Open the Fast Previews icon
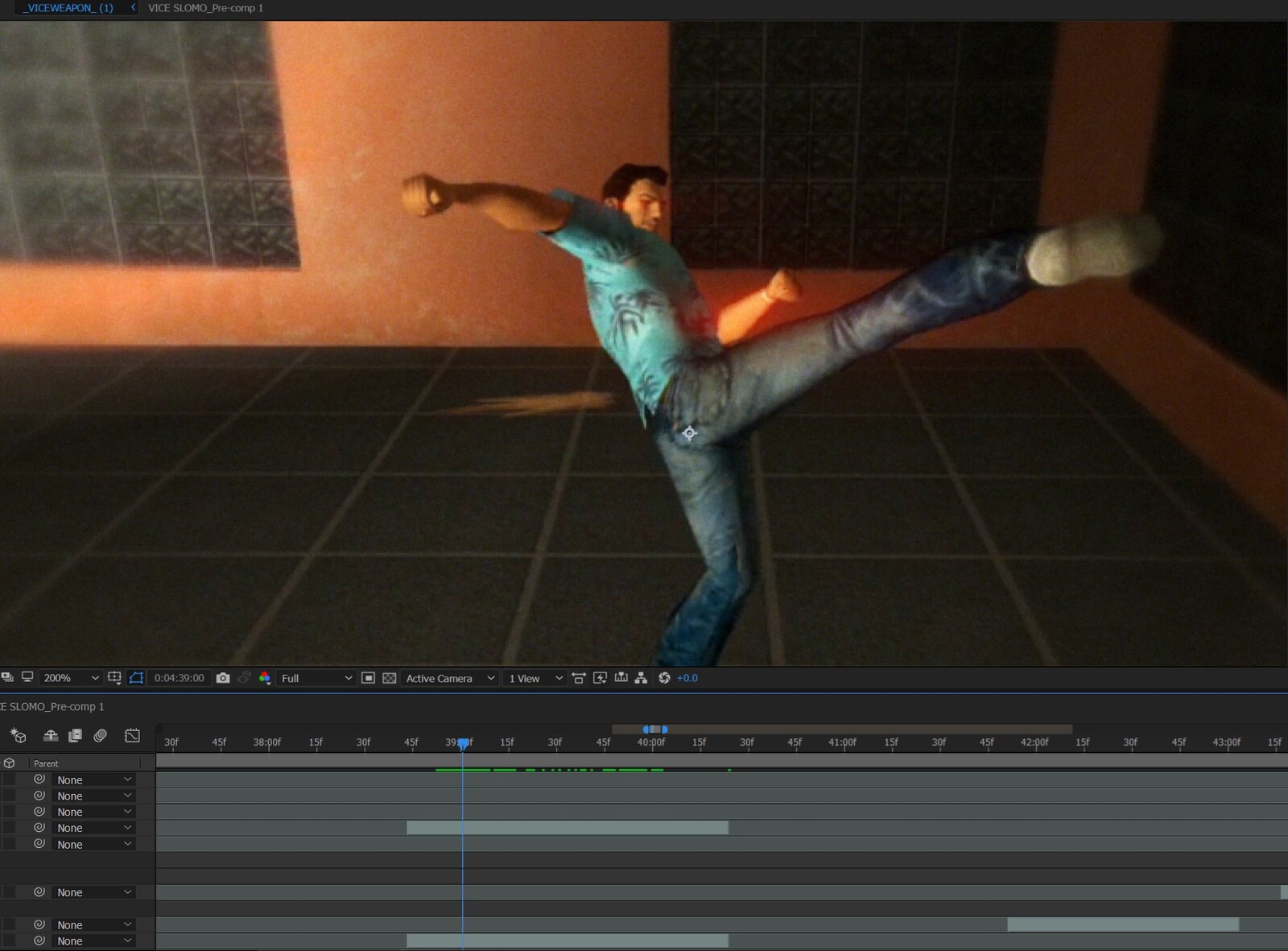This screenshot has width=1288, height=951. pos(600,678)
